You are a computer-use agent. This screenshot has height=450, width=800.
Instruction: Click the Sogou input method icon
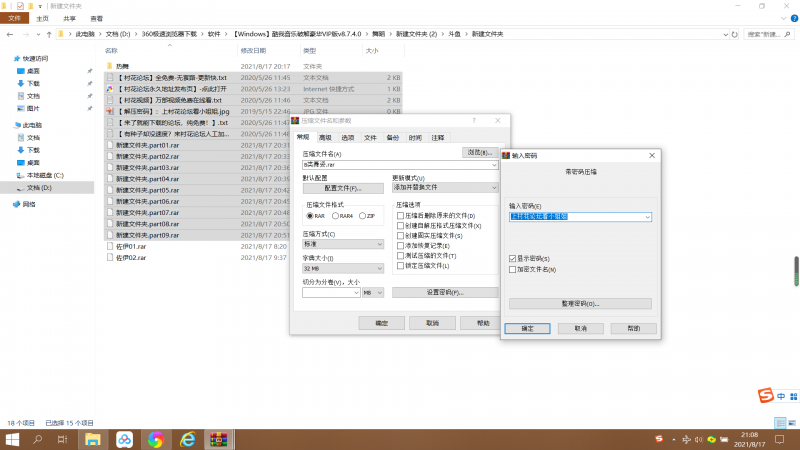[764, 395]
